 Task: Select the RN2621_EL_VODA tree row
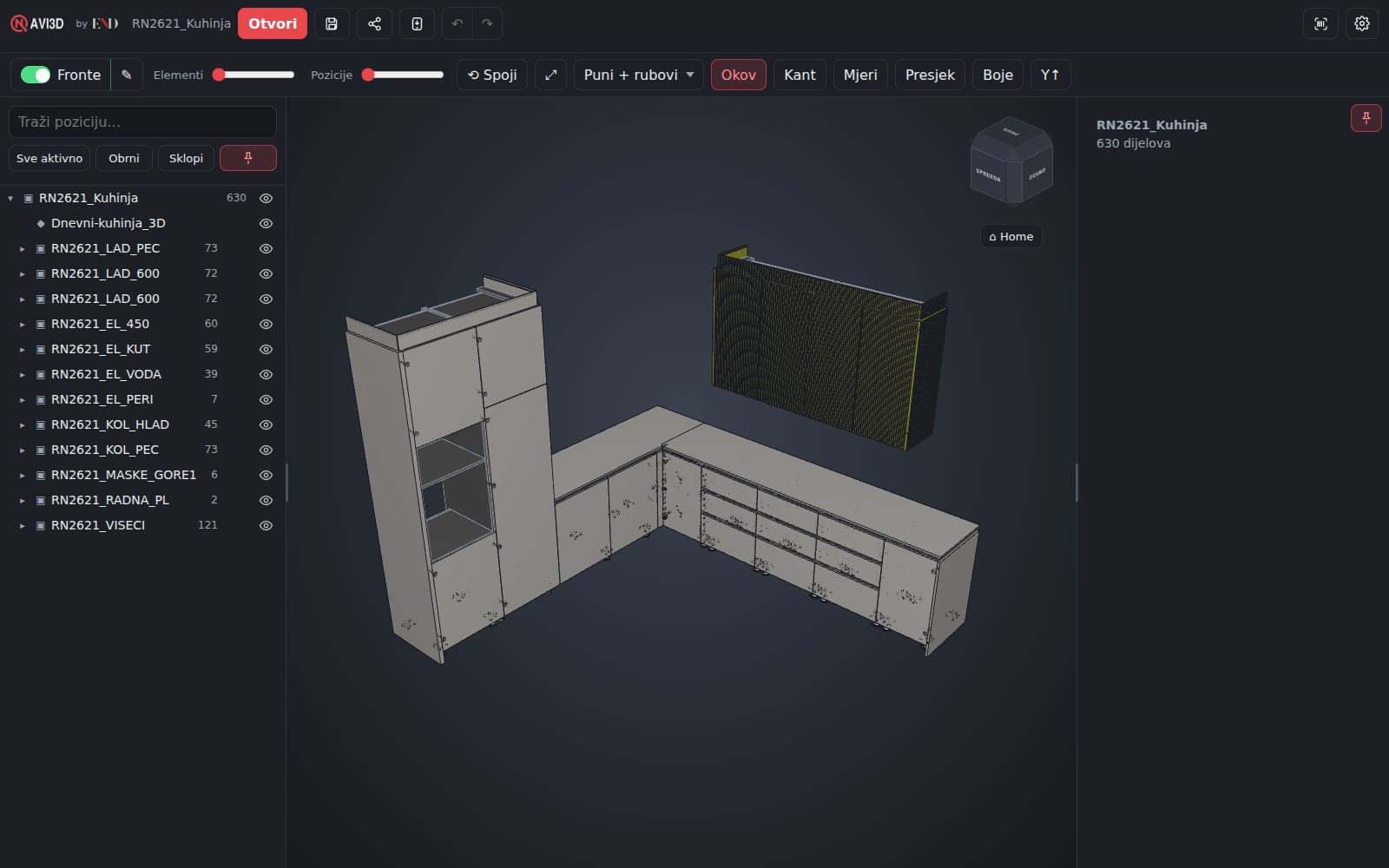coord(143,374)
